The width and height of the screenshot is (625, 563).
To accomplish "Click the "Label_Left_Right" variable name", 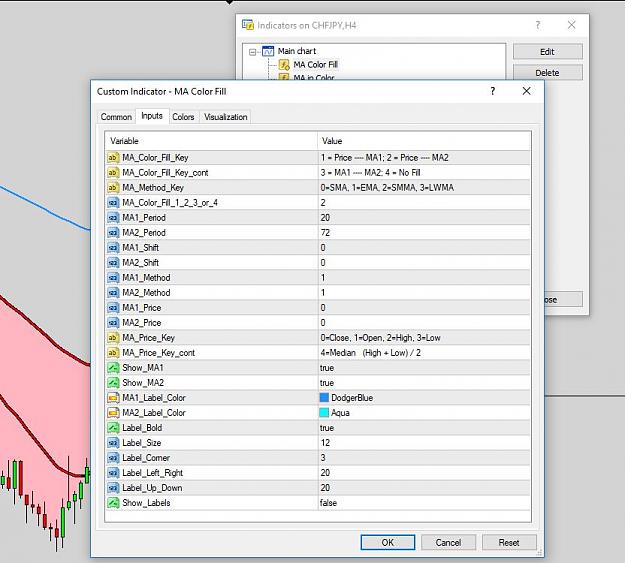I will pyautogui.click(x=152, y=473).
